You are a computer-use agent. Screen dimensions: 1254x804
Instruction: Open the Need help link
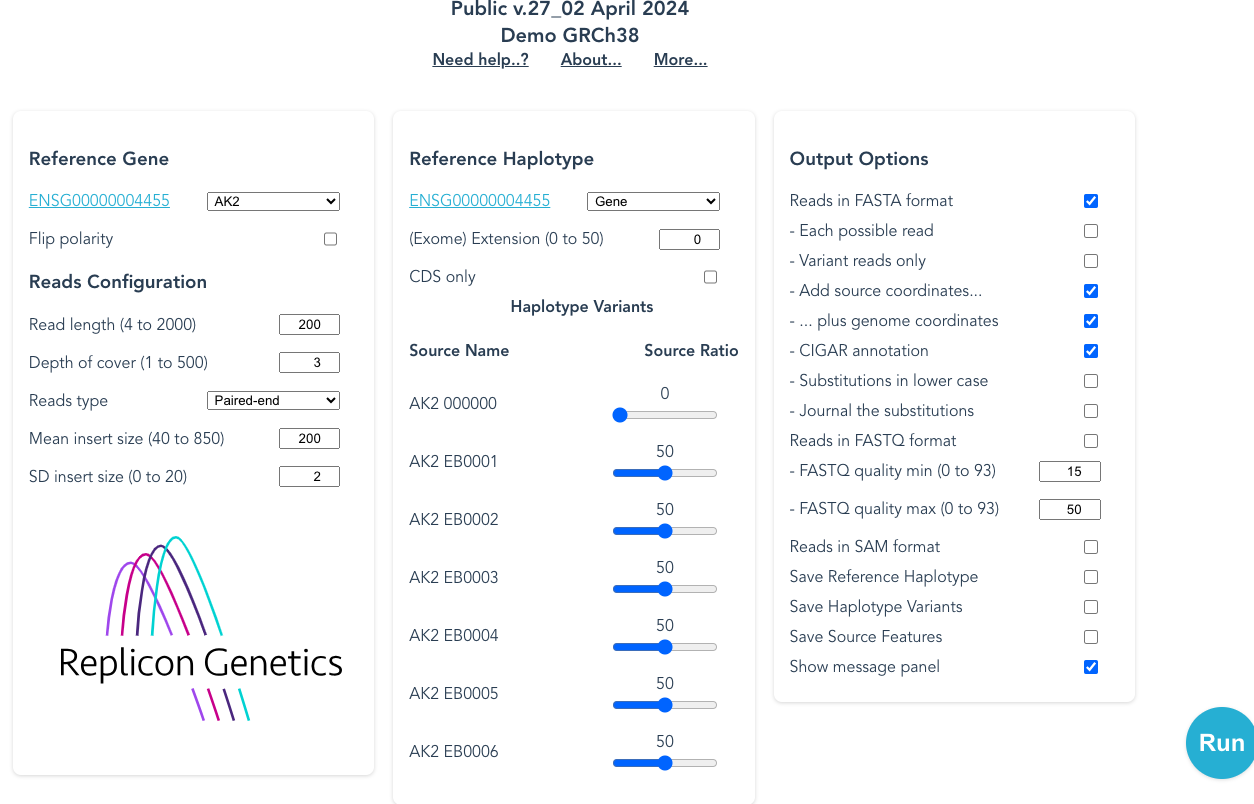click(480, 59)
